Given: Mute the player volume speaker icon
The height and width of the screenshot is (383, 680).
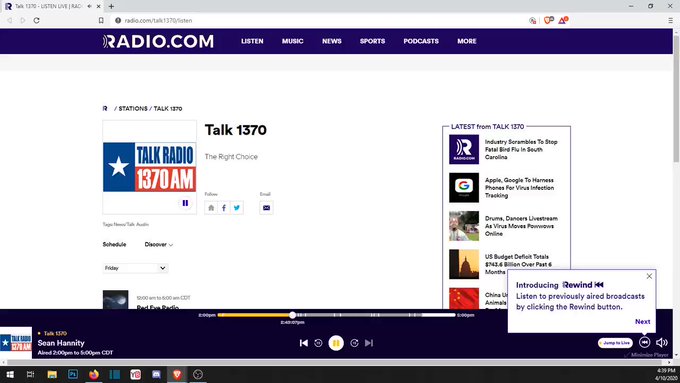Looking at the screenshot, I should click(662, 342).
